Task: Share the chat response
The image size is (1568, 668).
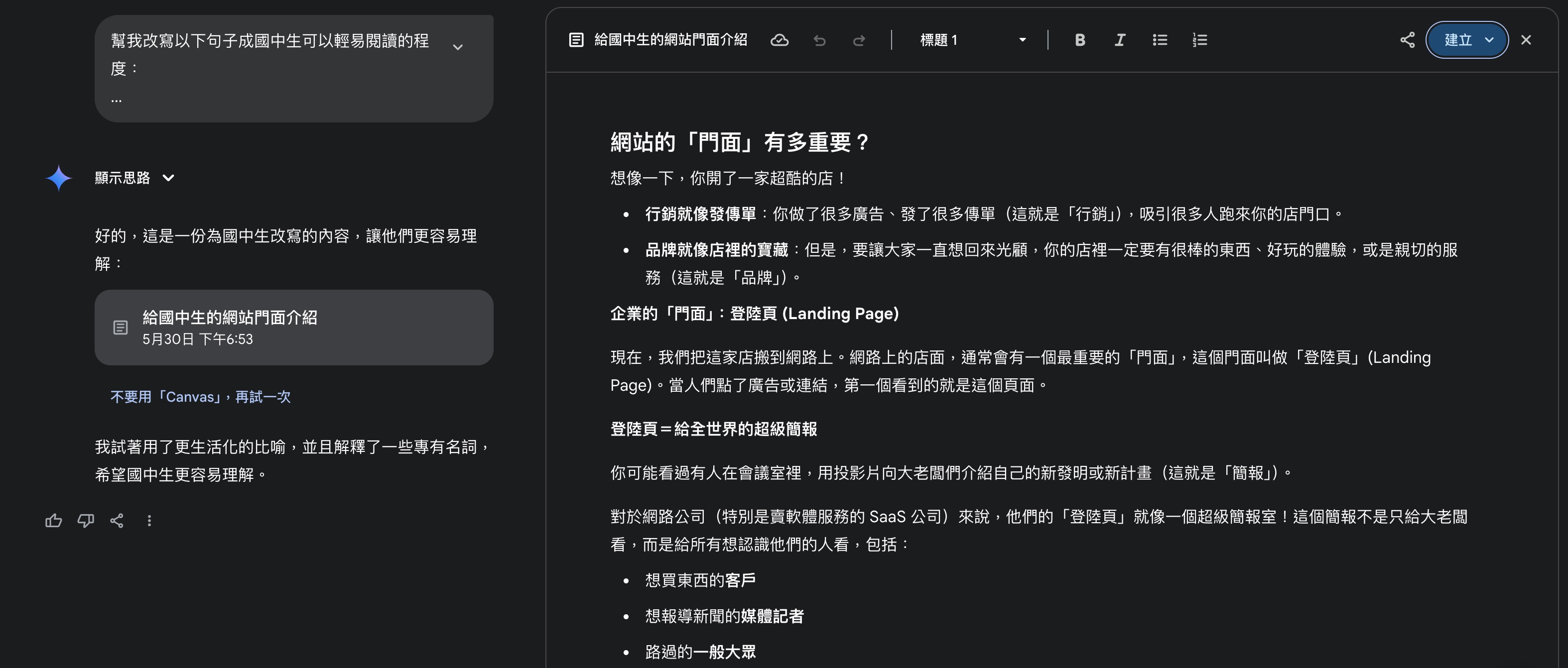Action: pyautogui.click(x=117, y=521)
